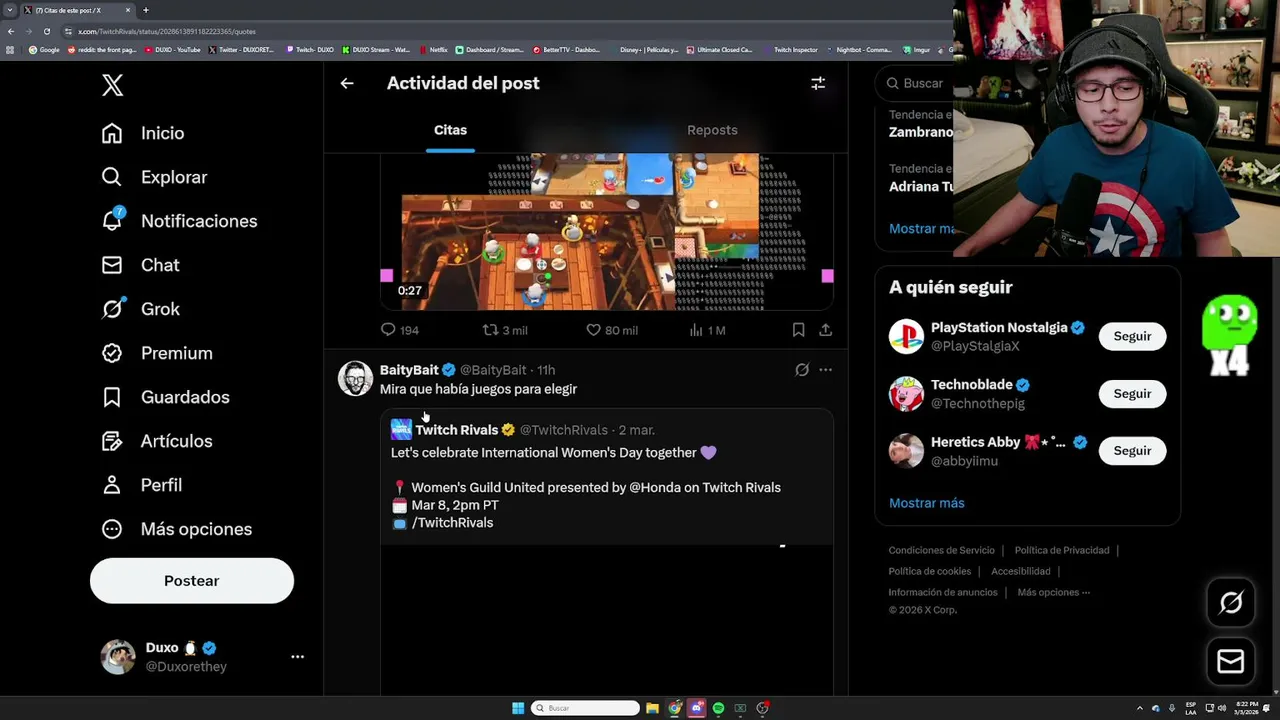
Task: Follow PlayStation Nostalgia with Seguir
Action: click(x=1132, y=336)
